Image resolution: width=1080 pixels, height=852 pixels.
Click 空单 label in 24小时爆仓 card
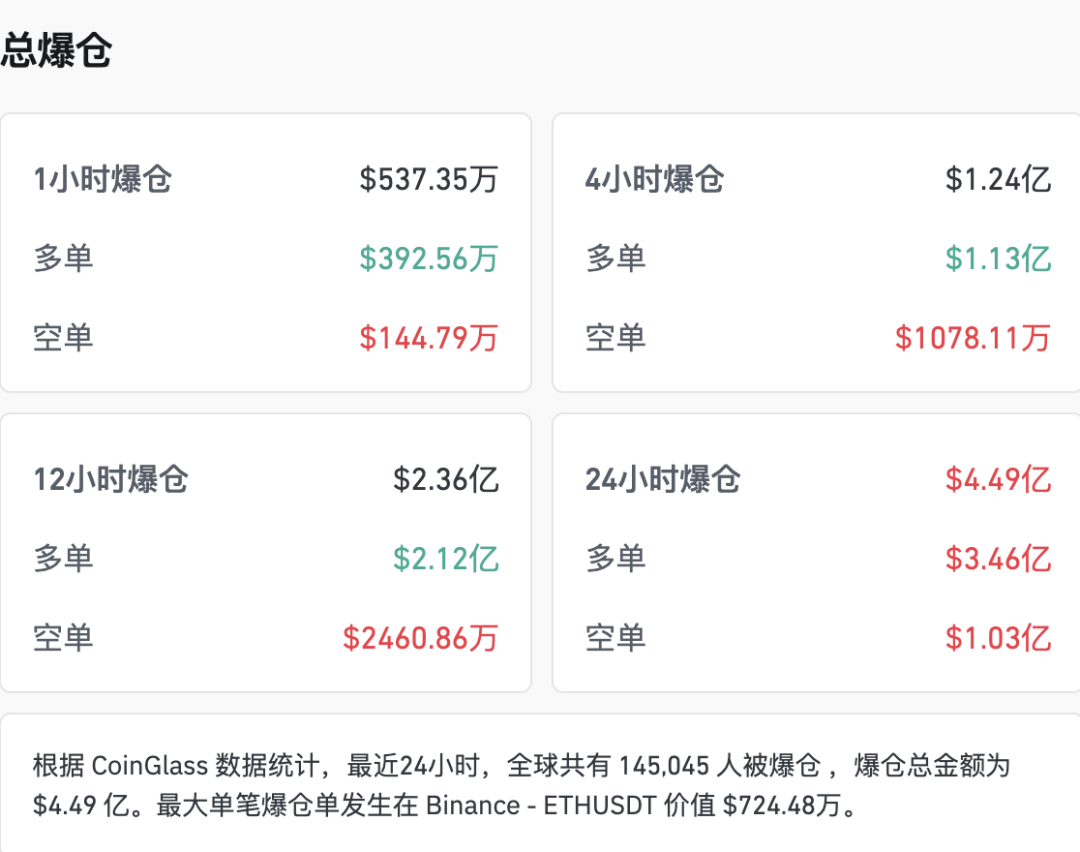pyautogui.click(x=615, y=637)
